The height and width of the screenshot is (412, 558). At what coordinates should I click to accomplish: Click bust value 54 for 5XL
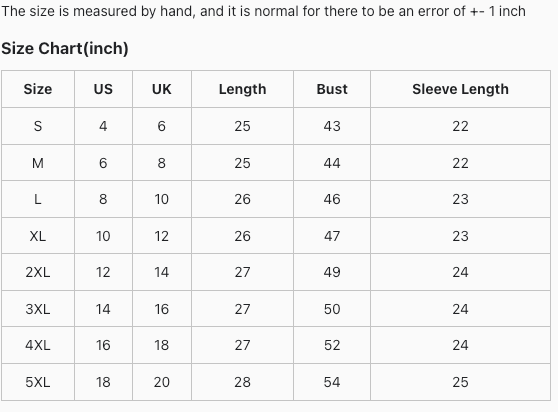pyautogui.click(x=332, y=382)
